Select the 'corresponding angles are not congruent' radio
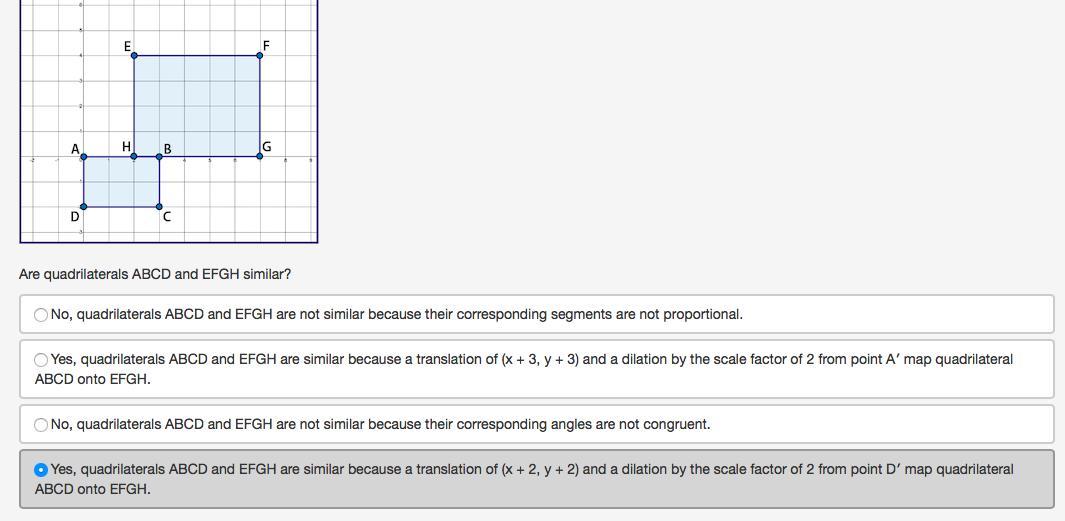The width and height of the screenshot is (1065, 521). click(41, 425)
